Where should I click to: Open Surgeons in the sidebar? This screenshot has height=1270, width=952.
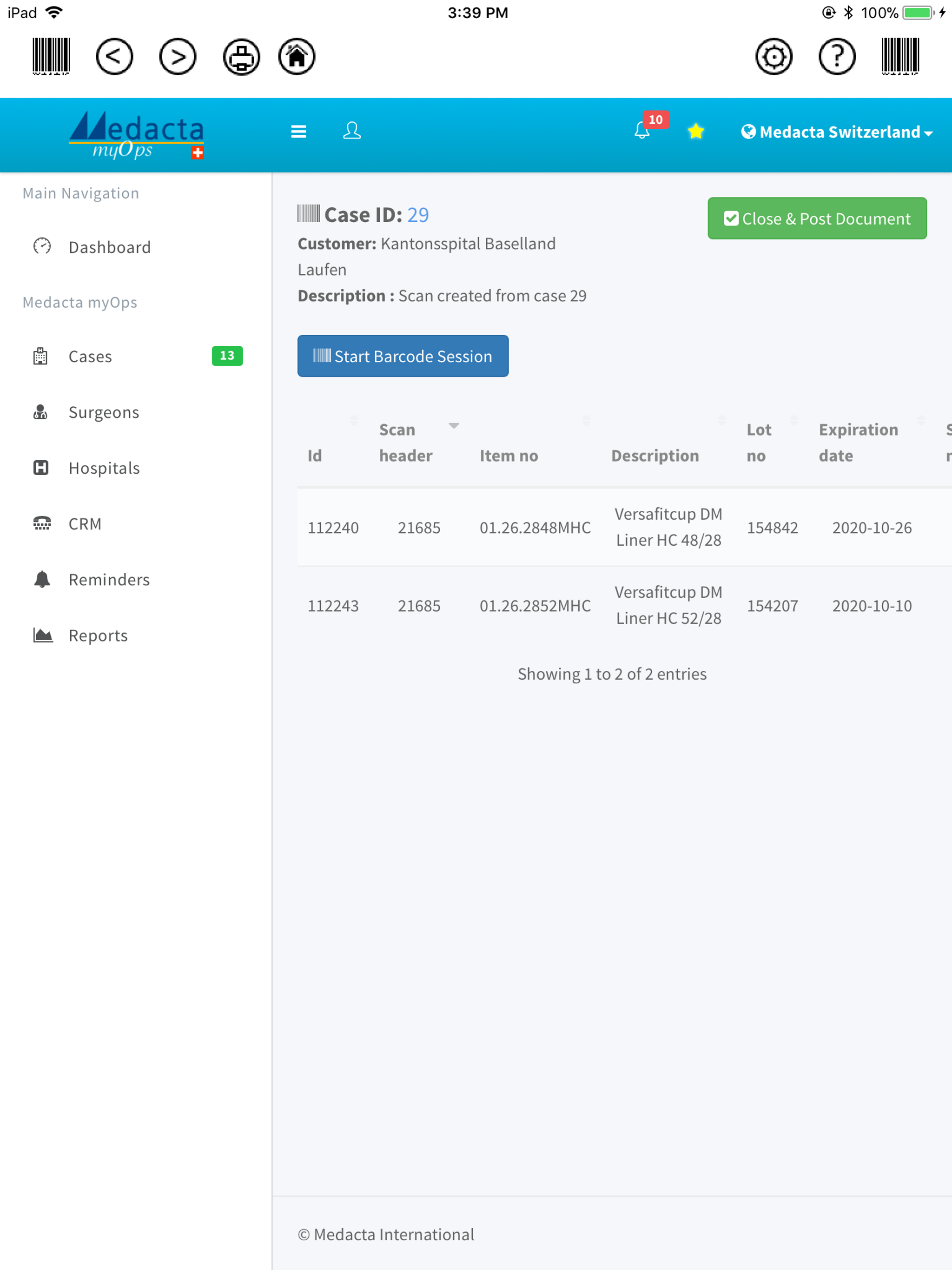(x=103, y=412)
